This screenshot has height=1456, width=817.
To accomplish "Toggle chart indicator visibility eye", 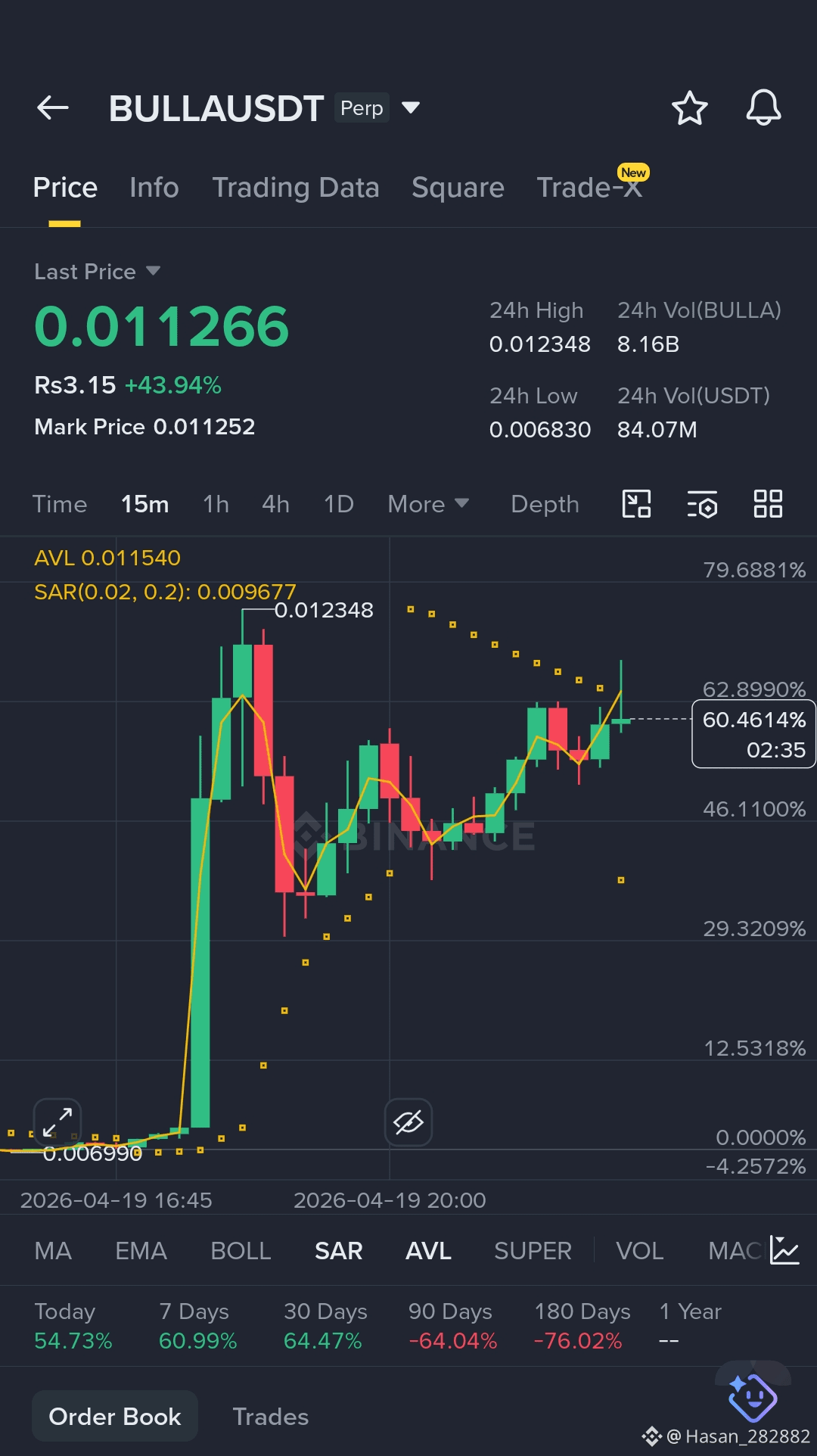I will (x=408, y=1122).
